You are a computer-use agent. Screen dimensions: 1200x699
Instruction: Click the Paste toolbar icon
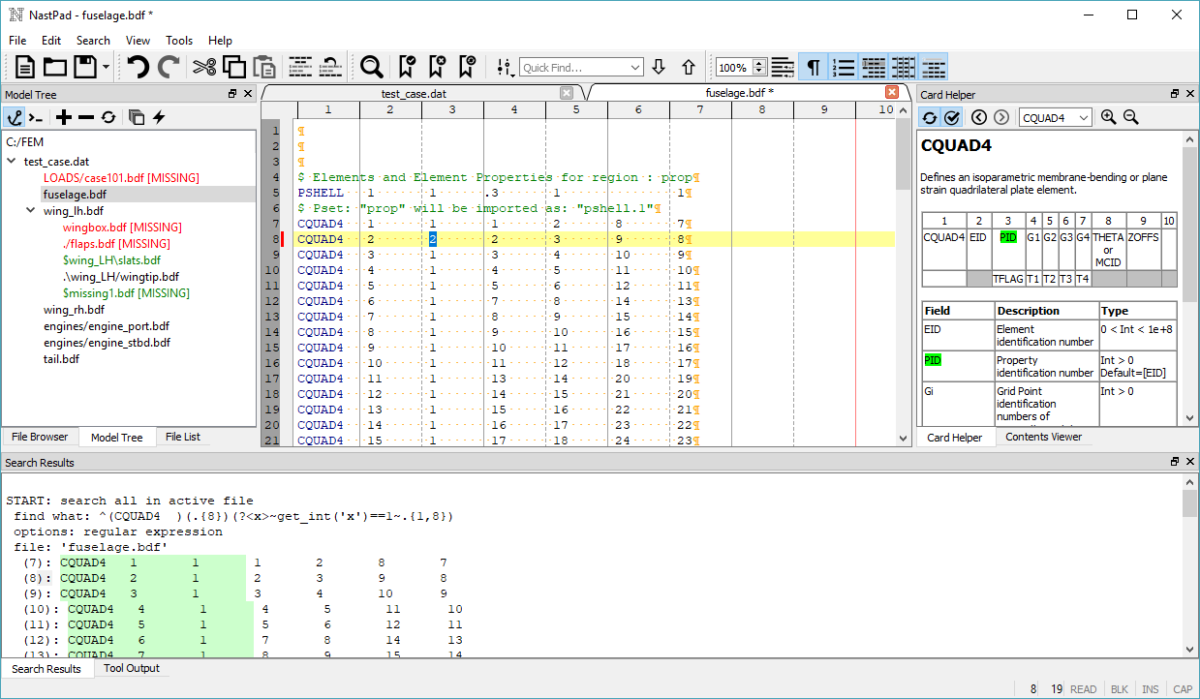[x=264, y=66]
